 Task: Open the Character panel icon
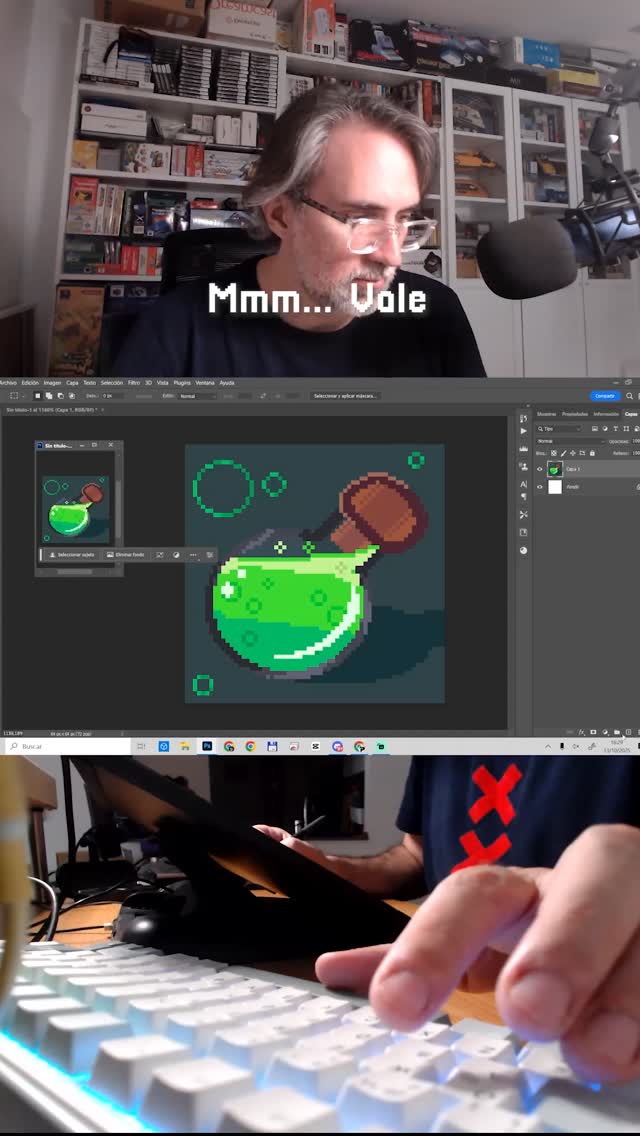(523, 484)
